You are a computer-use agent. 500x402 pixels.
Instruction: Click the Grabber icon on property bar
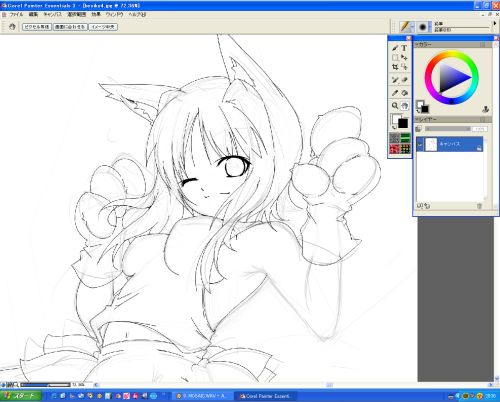pyautogui.click(x=12, y=27)
